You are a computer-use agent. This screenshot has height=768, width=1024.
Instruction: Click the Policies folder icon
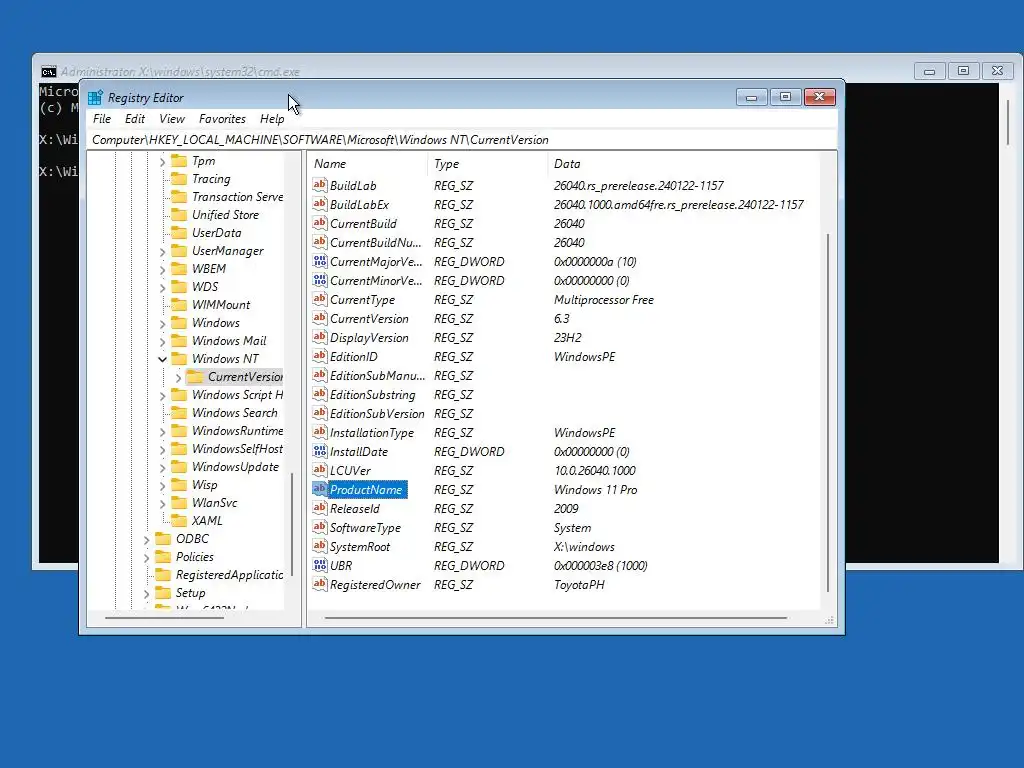163,556
